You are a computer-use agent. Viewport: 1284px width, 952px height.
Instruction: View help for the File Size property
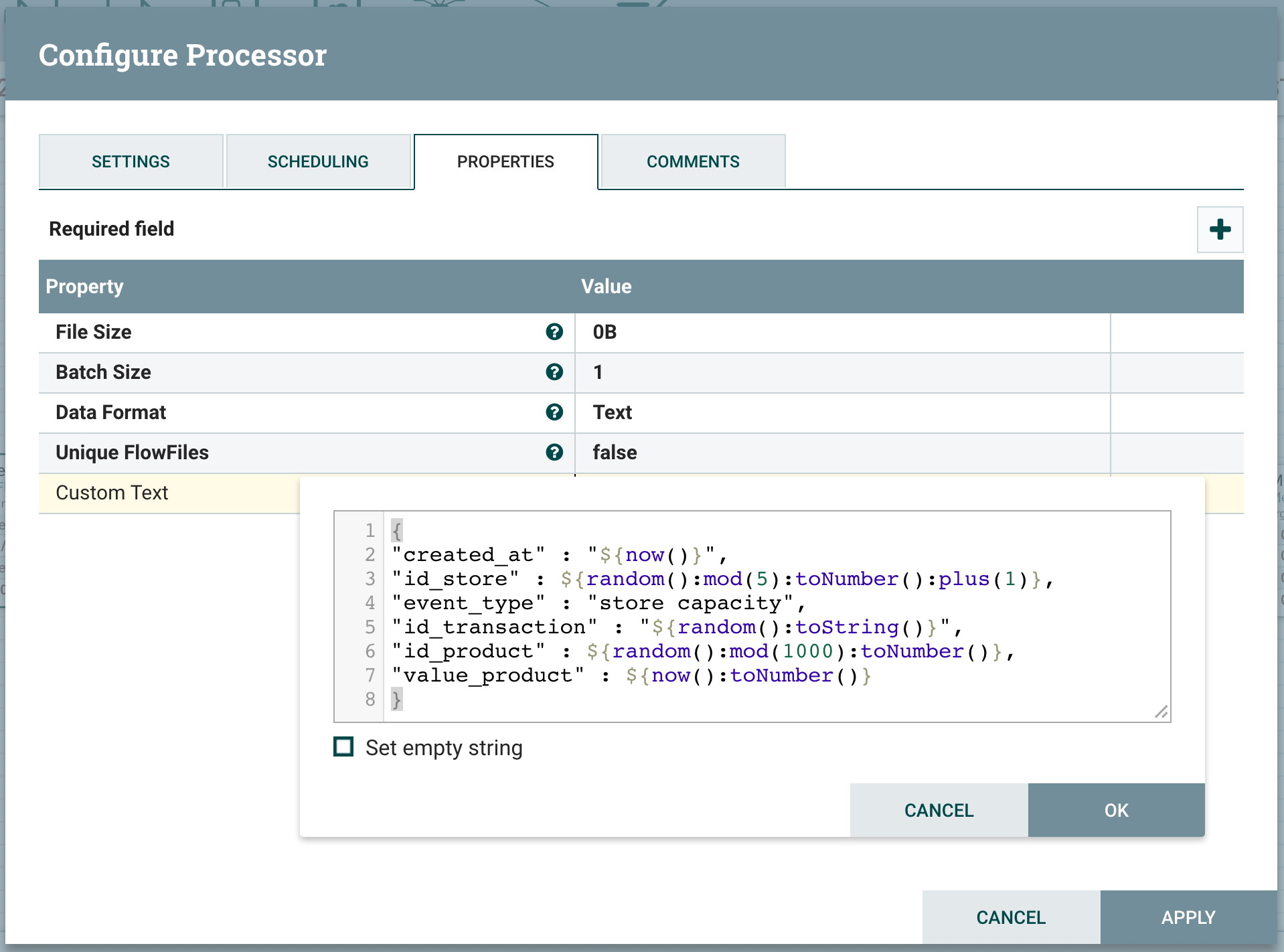coord(555,332)
